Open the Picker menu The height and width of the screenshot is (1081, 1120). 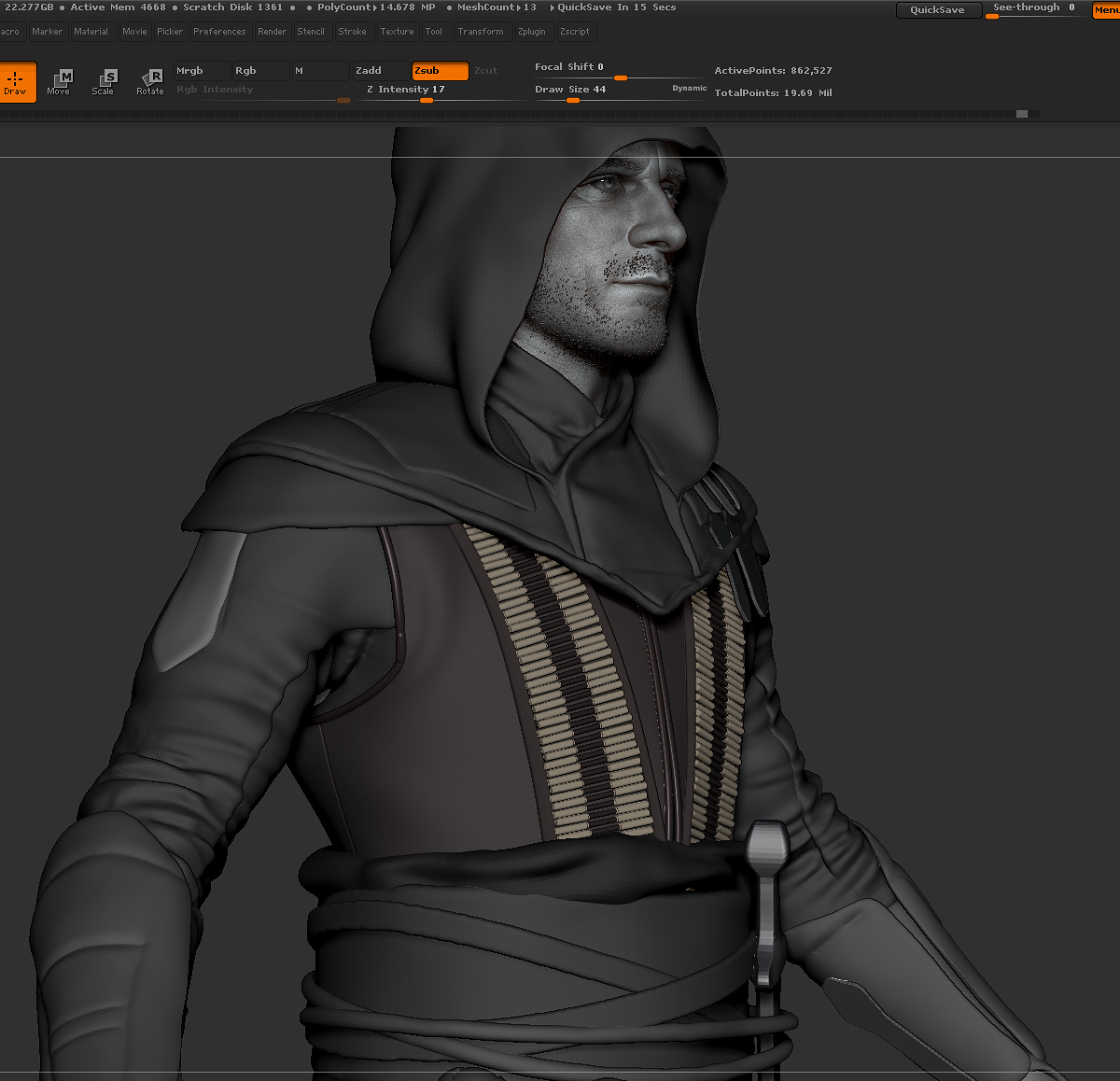coord(170,32)
